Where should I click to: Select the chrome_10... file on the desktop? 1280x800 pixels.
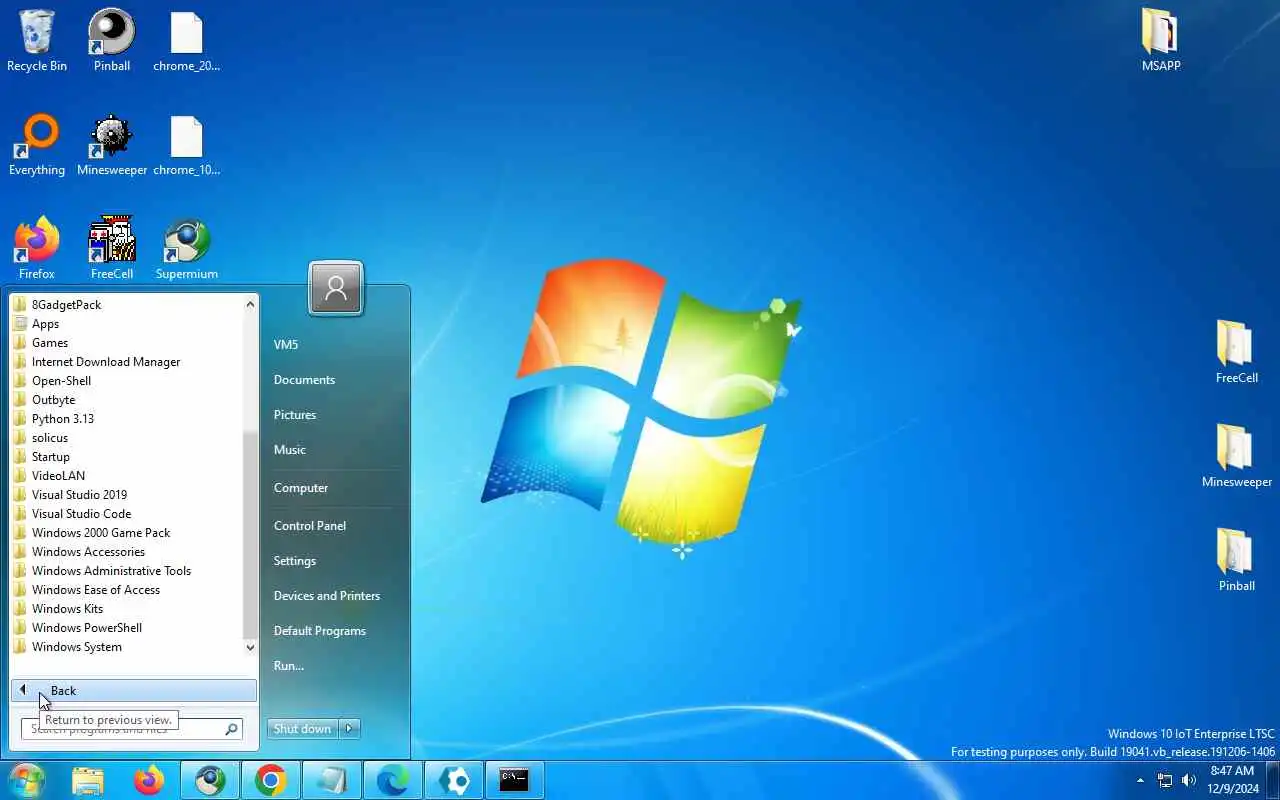point(186,145)
